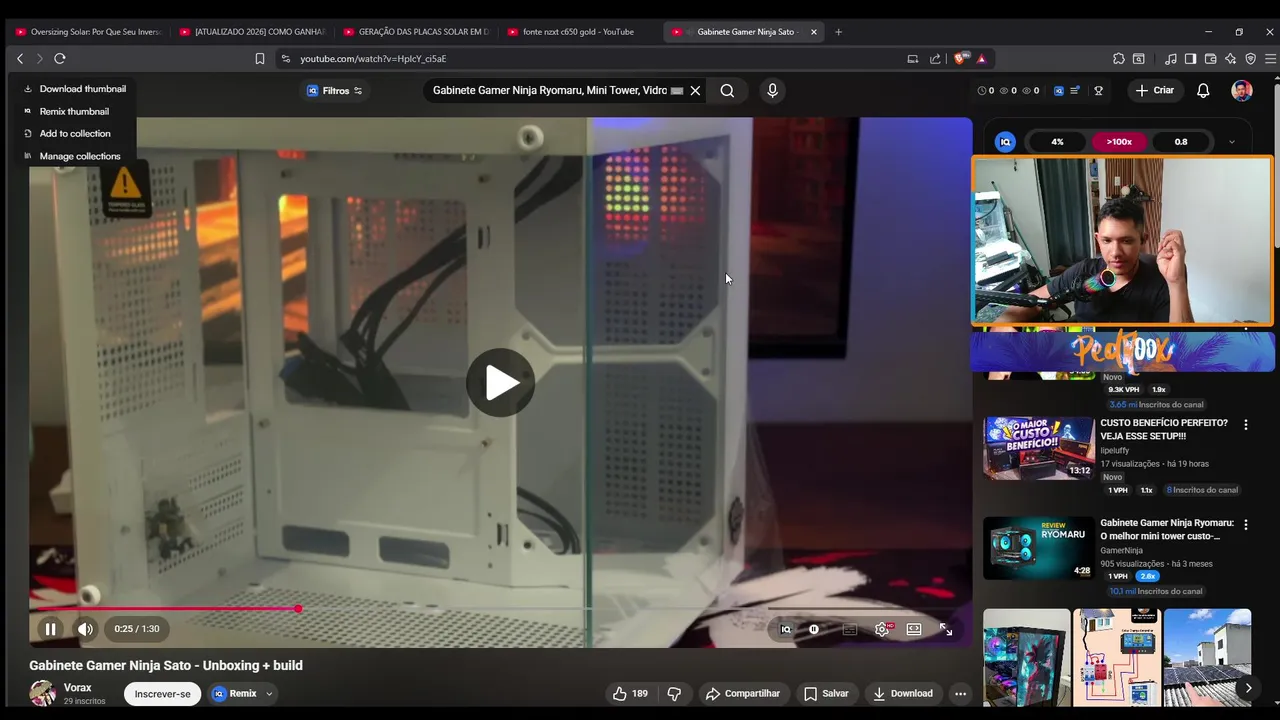Image resolution: width=1280 pixels, height=720 pixels.
Task: Go back with browser back arrow
Action: tap(20, 59)
